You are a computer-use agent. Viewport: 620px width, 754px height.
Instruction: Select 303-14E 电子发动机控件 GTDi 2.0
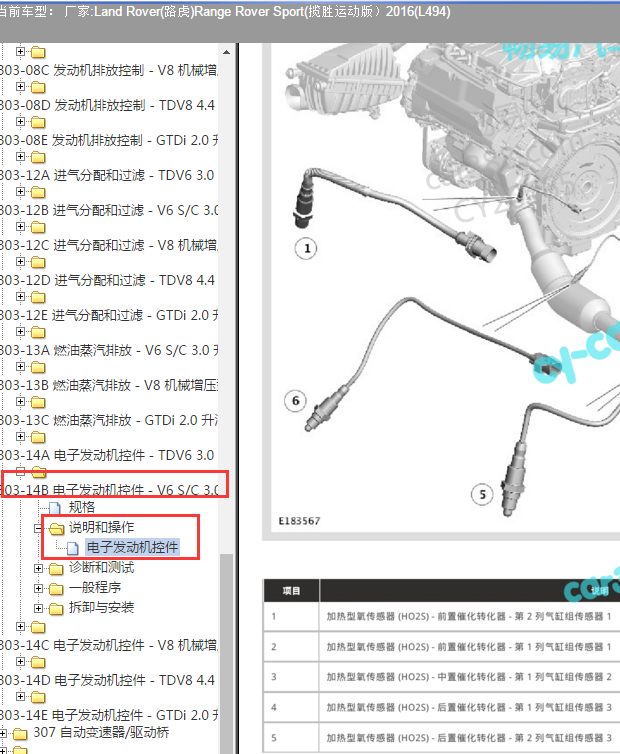(109, 716)
